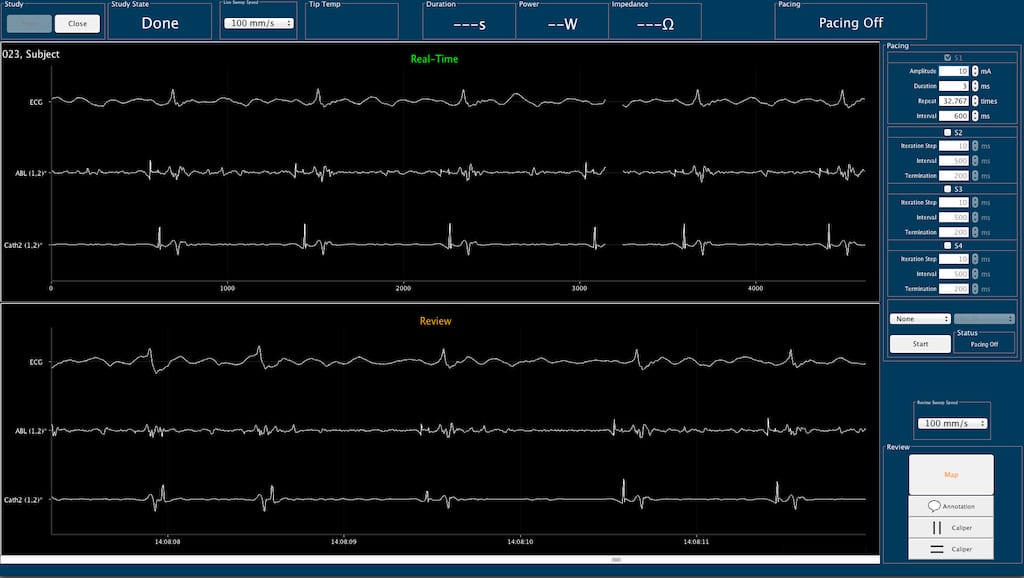
Task: Focus the S1 Interval input field
Action: pos(954,116)
